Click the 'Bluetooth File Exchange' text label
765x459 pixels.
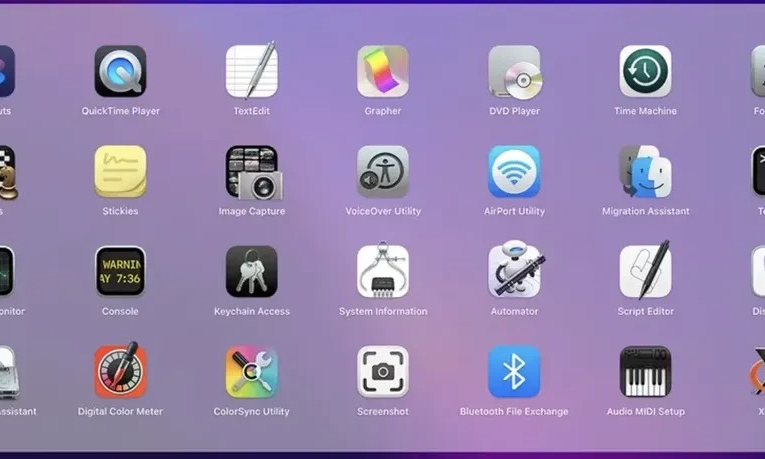click(514, 411)
